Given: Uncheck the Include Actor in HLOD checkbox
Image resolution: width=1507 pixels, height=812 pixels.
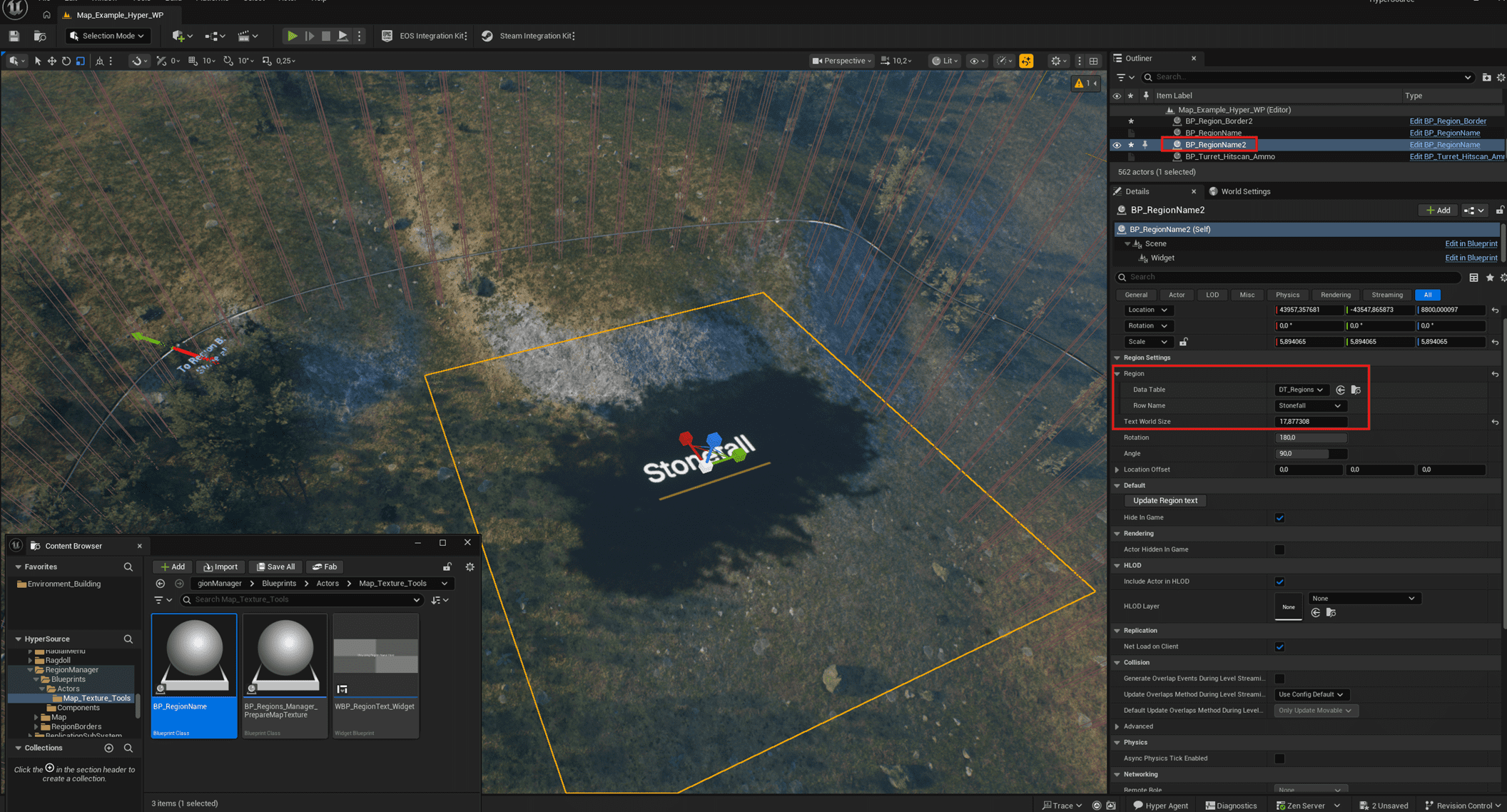Looking at the screenshot, I should coord(1279,582).
